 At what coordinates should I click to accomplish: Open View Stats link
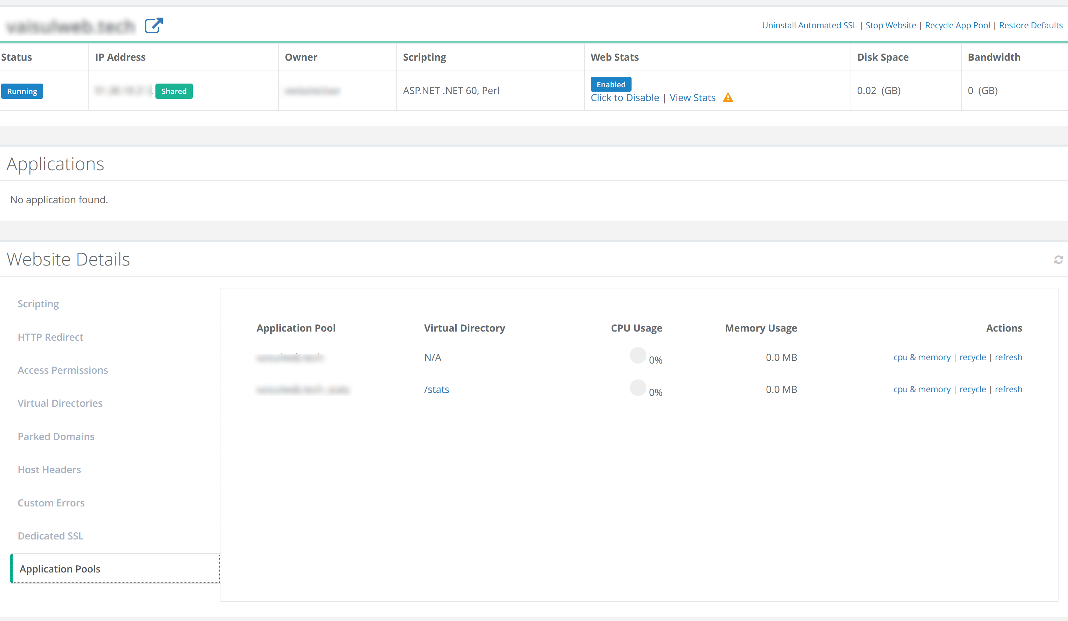click(x=692, y=98)
